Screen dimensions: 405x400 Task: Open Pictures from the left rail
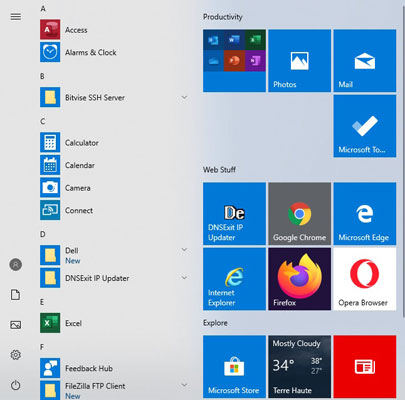coord(15,325)
